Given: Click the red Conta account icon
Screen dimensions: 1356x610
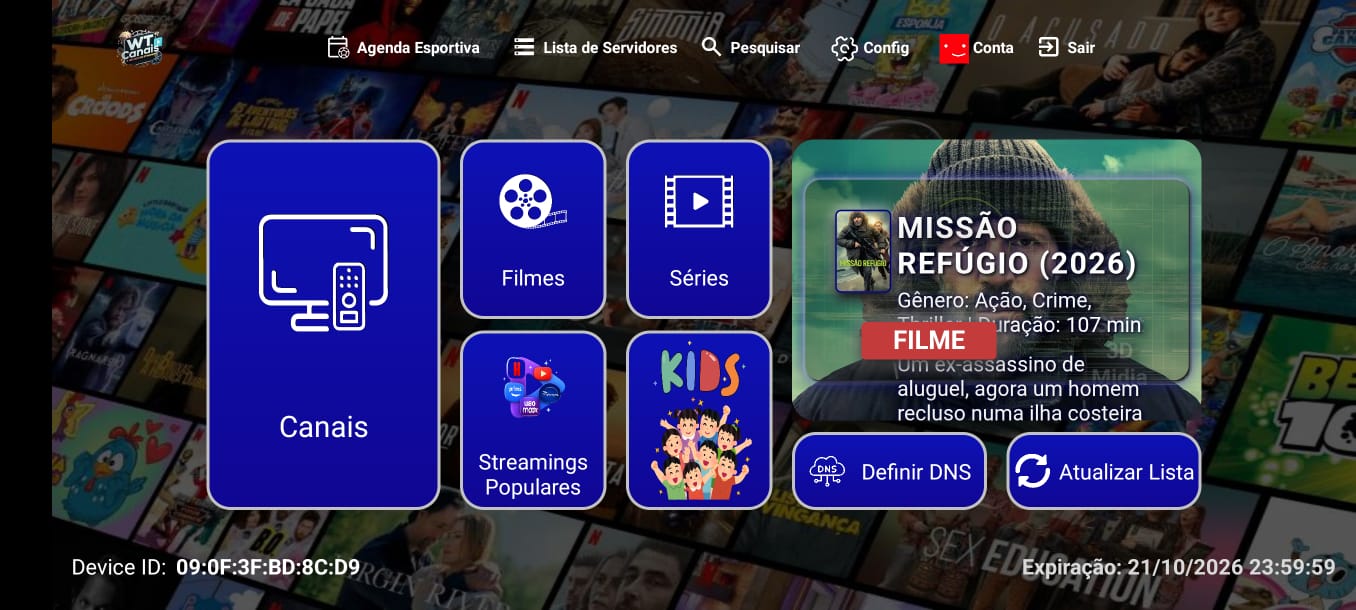Looking at the screenshot, I should pos(954,48).
